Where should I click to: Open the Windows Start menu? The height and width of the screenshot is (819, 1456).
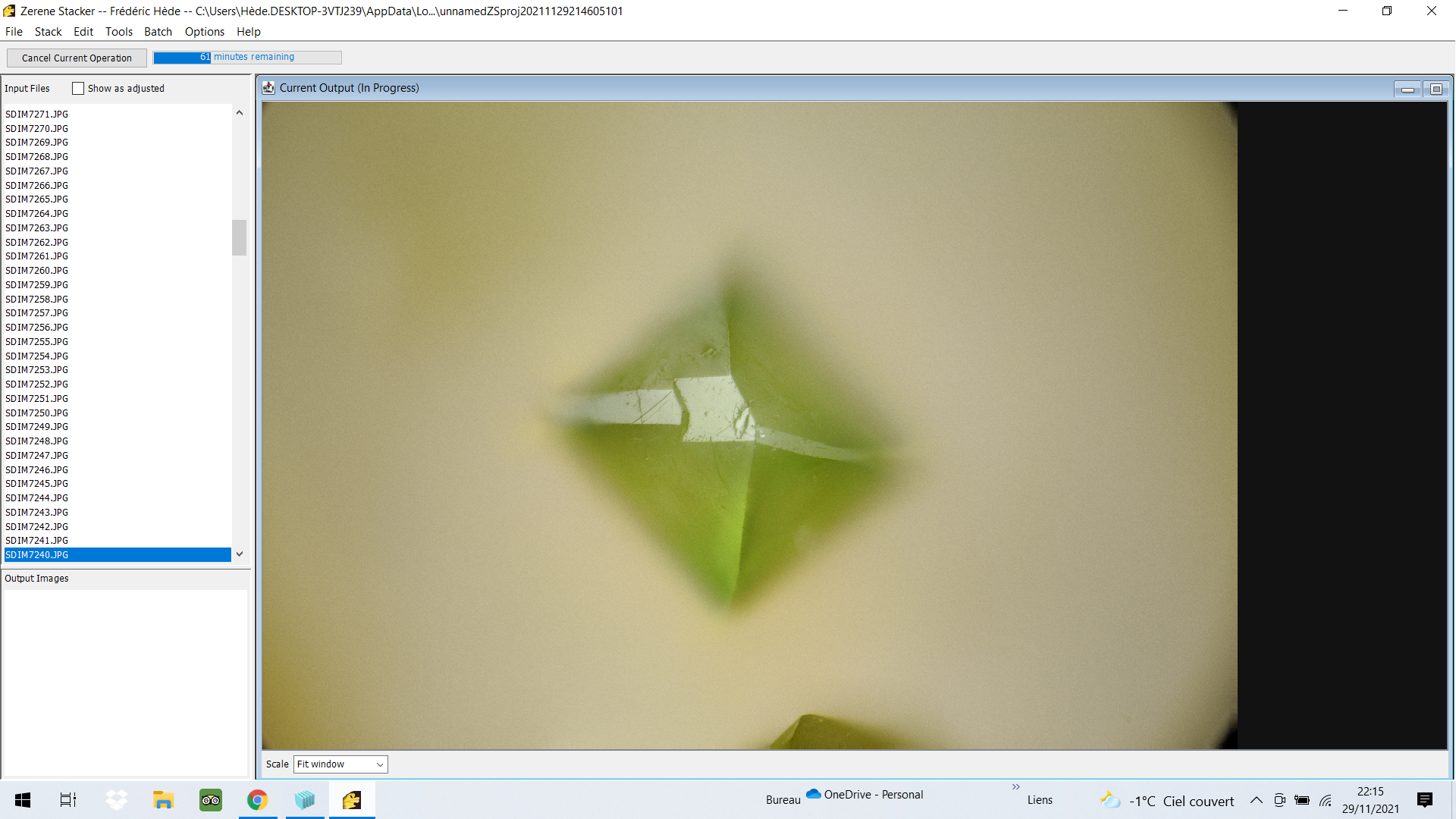click(x=23, y=800)
